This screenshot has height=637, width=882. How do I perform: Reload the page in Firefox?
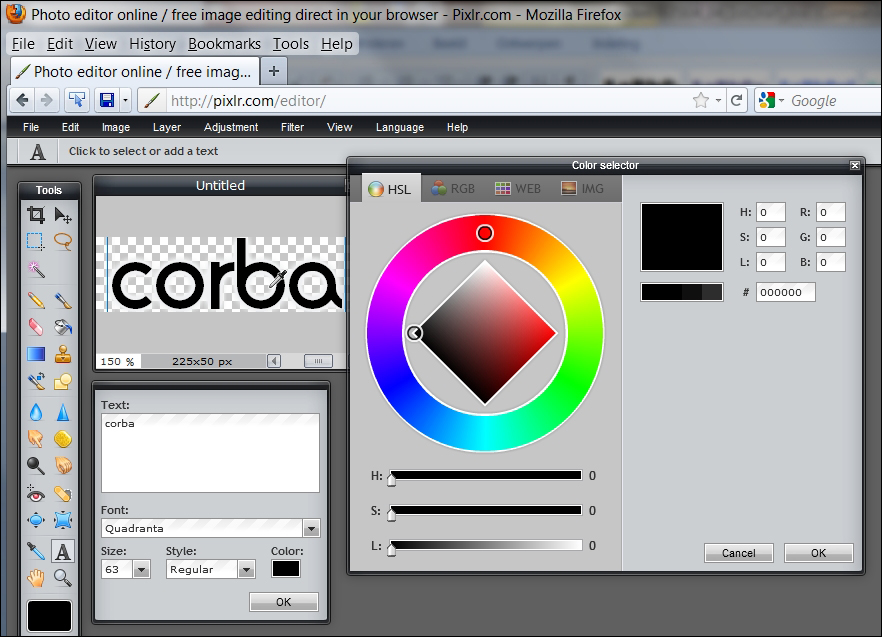(737, 100)
